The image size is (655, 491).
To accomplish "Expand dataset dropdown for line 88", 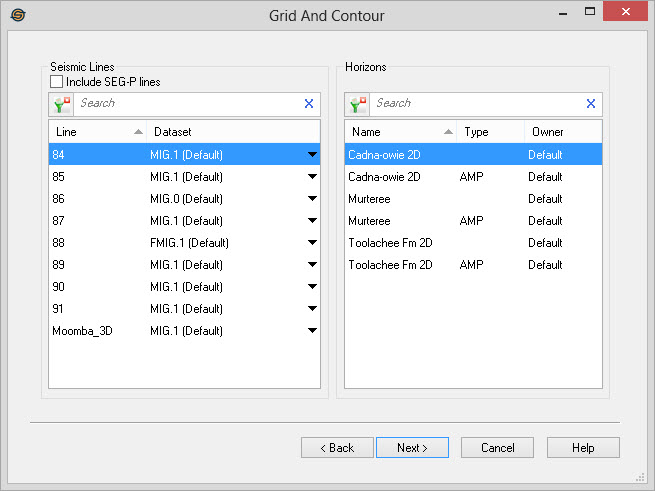I will [x=312, y=243].
